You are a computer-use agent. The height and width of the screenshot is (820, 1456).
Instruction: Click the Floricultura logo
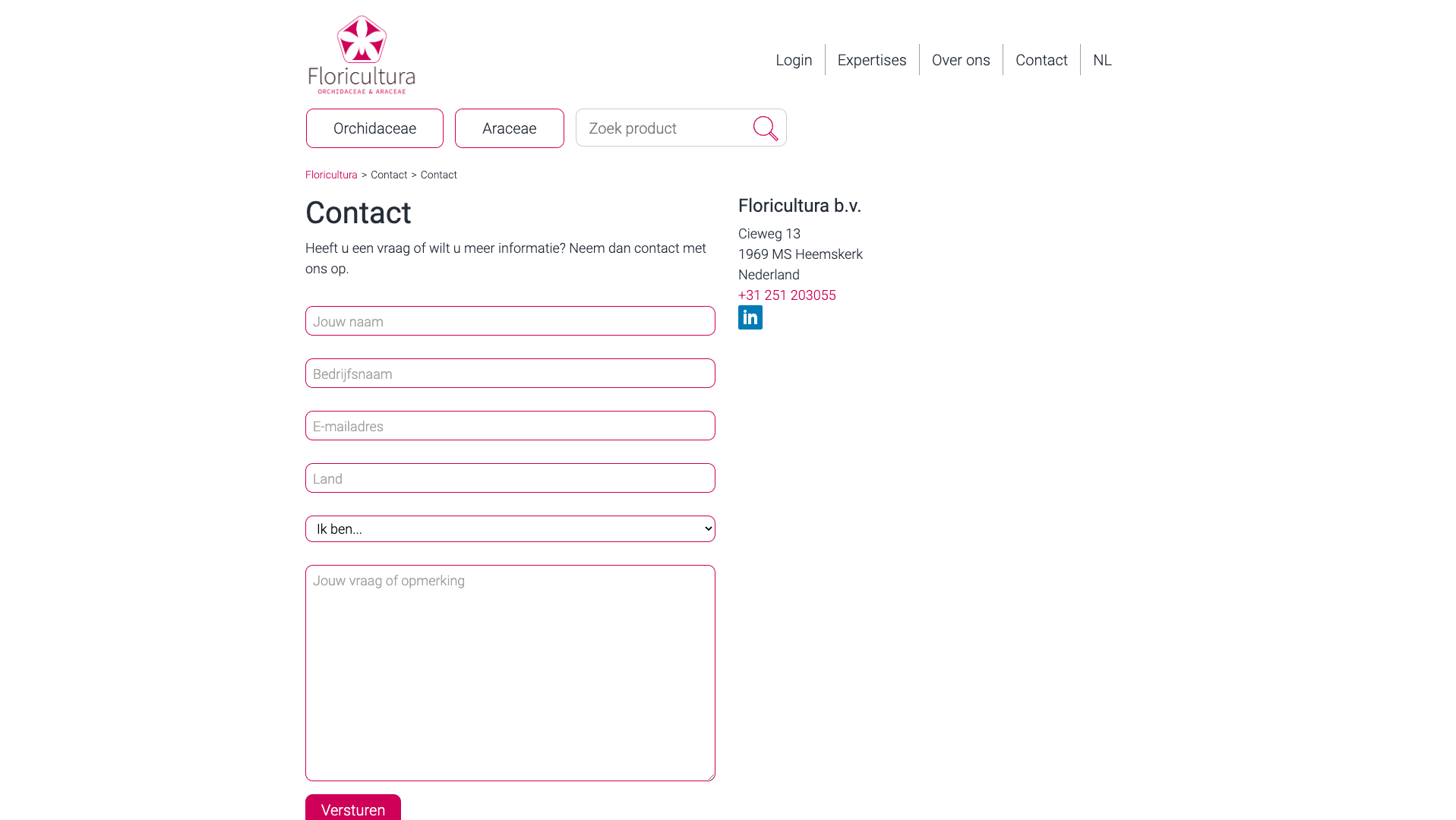(x=362, y=55)
